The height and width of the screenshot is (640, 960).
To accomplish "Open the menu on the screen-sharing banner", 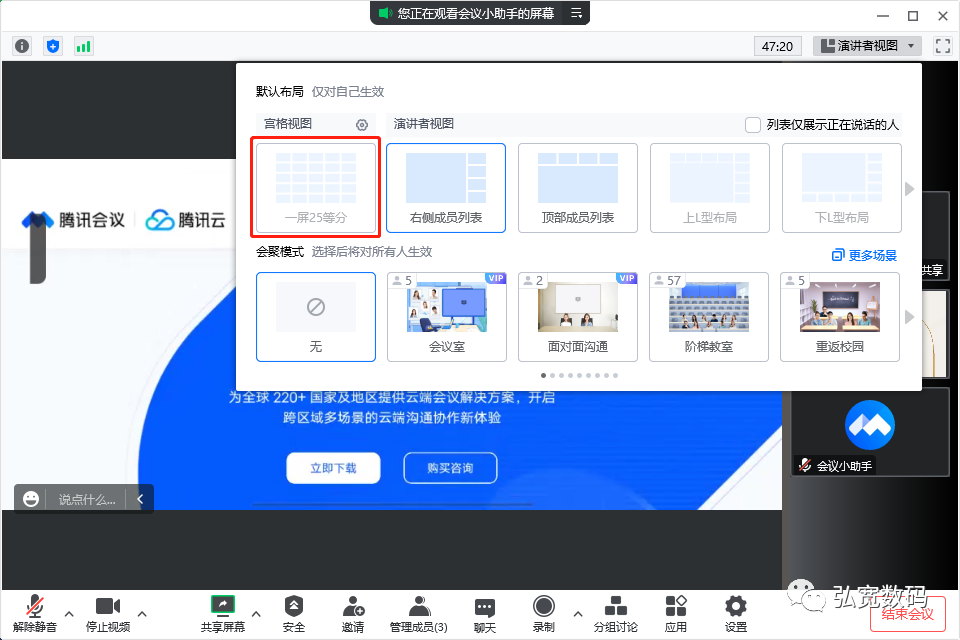I will (x=575, y=13).
